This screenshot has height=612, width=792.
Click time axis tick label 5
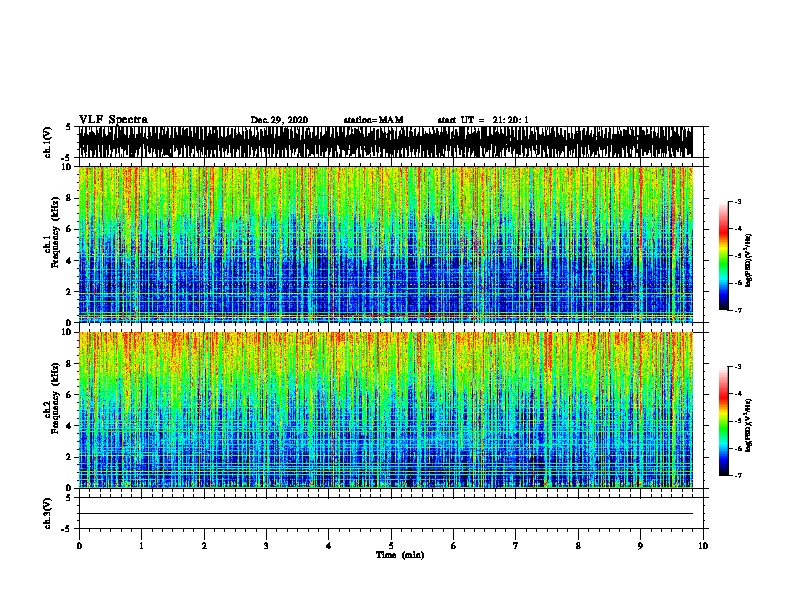tap(391, 546)
